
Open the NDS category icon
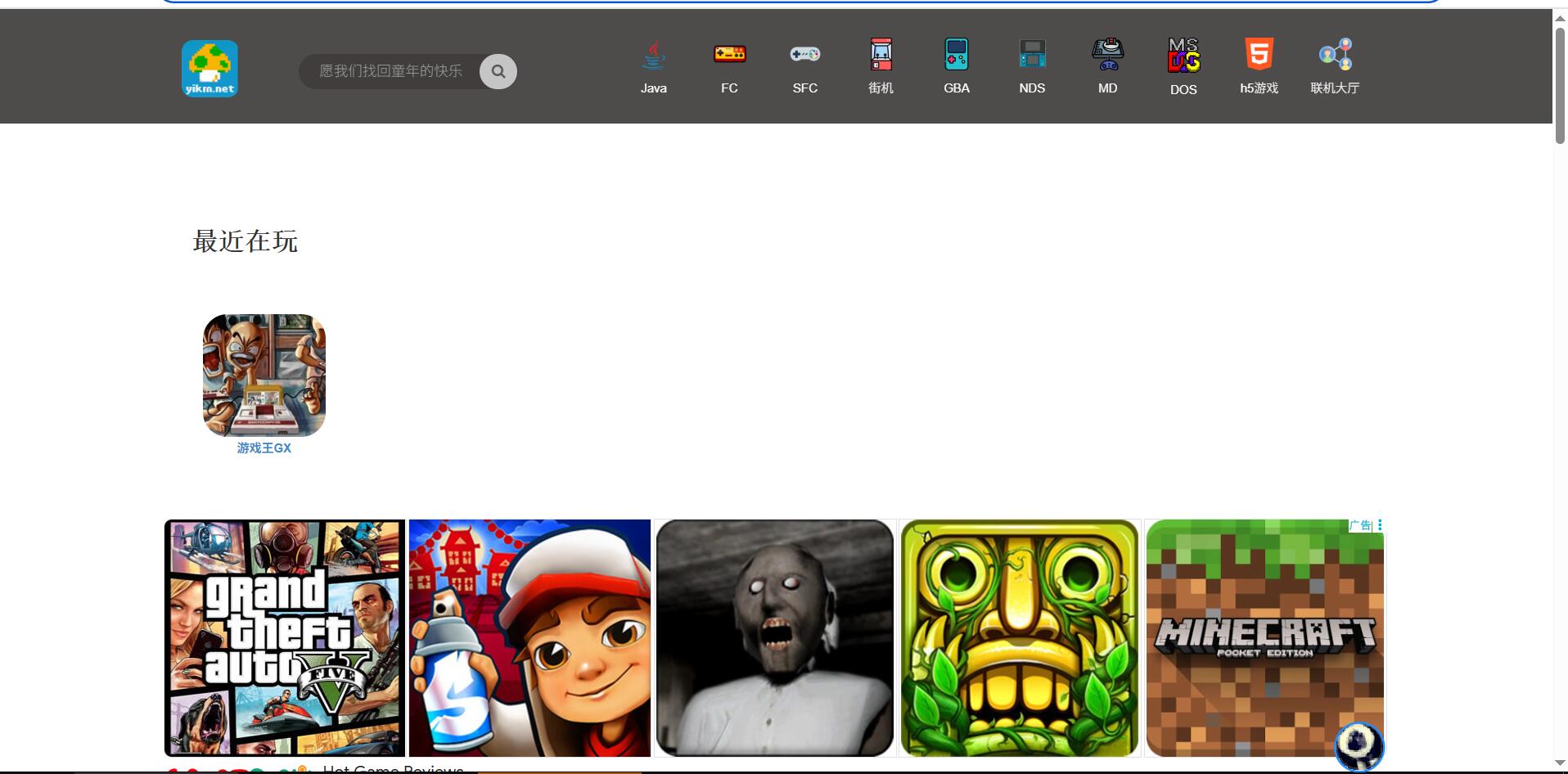(x=1032, y=54)
